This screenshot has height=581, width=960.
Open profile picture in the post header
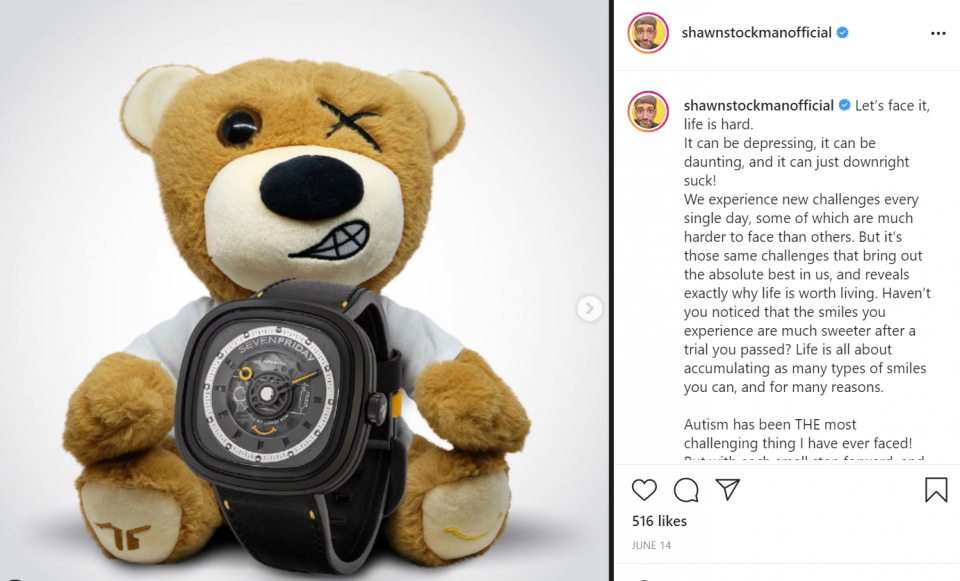click(x=648, y=33)
